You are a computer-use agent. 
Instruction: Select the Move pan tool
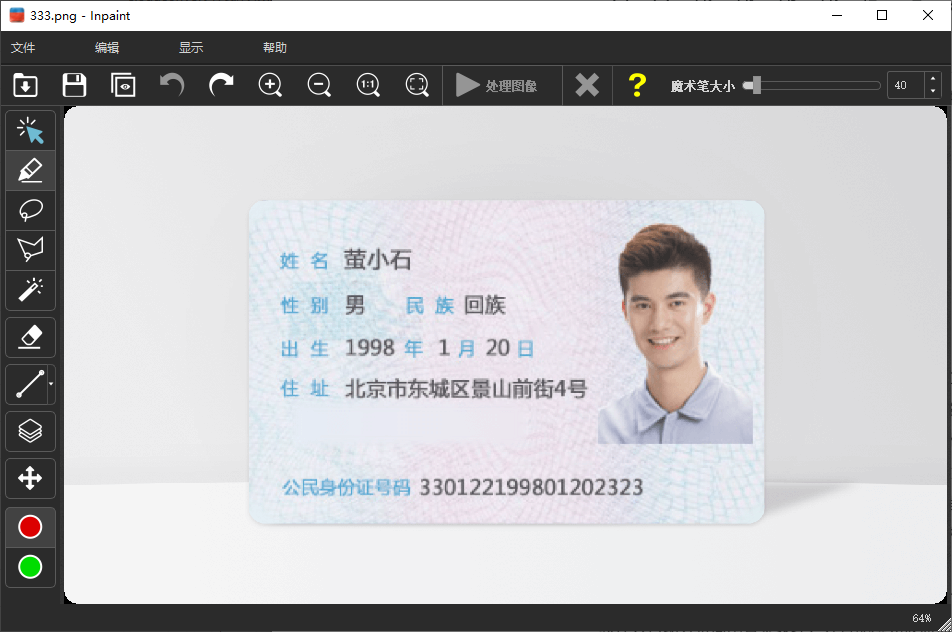[x=30, y=478]
